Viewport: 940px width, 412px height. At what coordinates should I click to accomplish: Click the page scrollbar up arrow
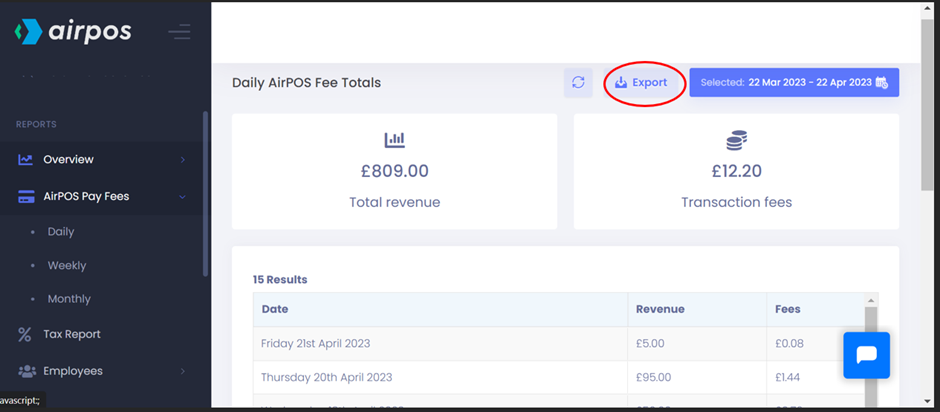click(x=927, y=8)
